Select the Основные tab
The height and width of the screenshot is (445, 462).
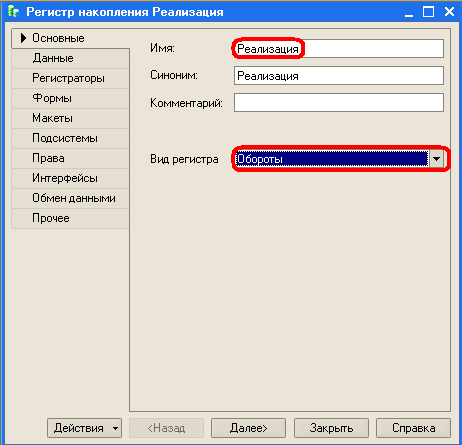(x=70, y=38)
